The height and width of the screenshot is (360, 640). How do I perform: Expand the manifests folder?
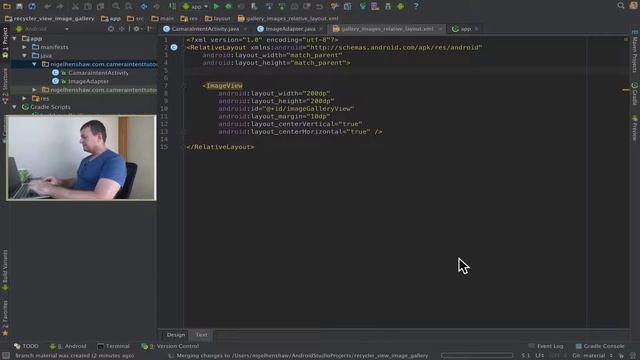24,47
